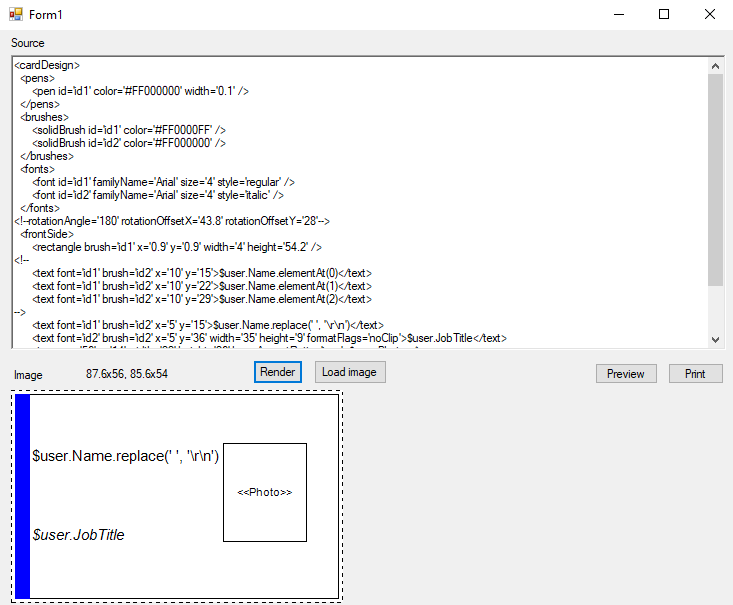Click the rectangle brush line in source
The width and height of the screenshot is (733, 605).
coord(176,247)
